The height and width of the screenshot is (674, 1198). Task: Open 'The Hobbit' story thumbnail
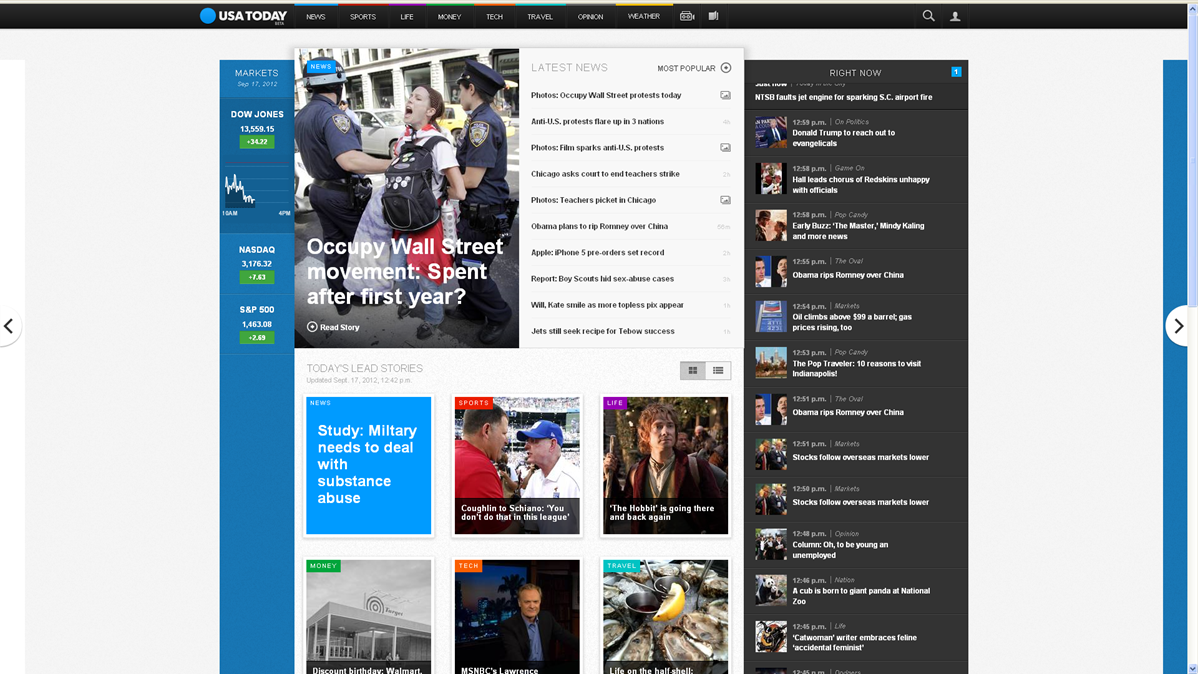point(665,465)
